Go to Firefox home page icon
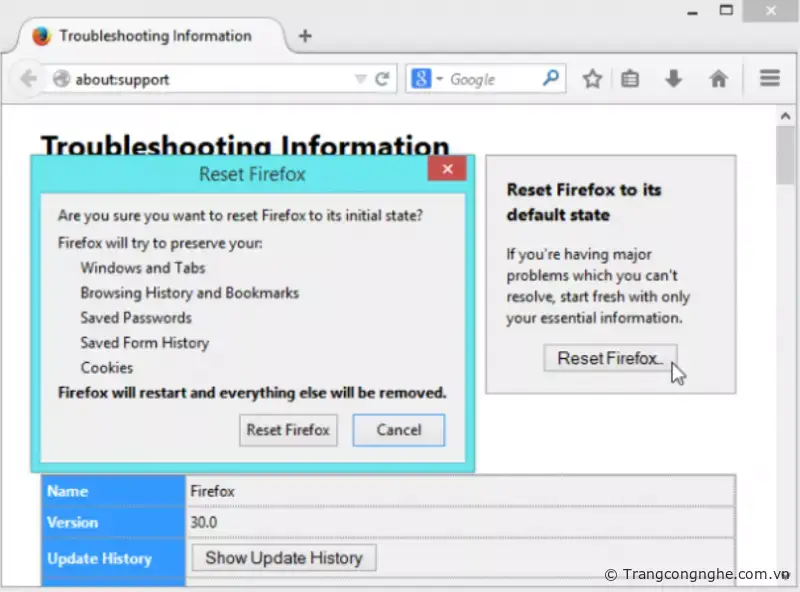 pos(718,79)
